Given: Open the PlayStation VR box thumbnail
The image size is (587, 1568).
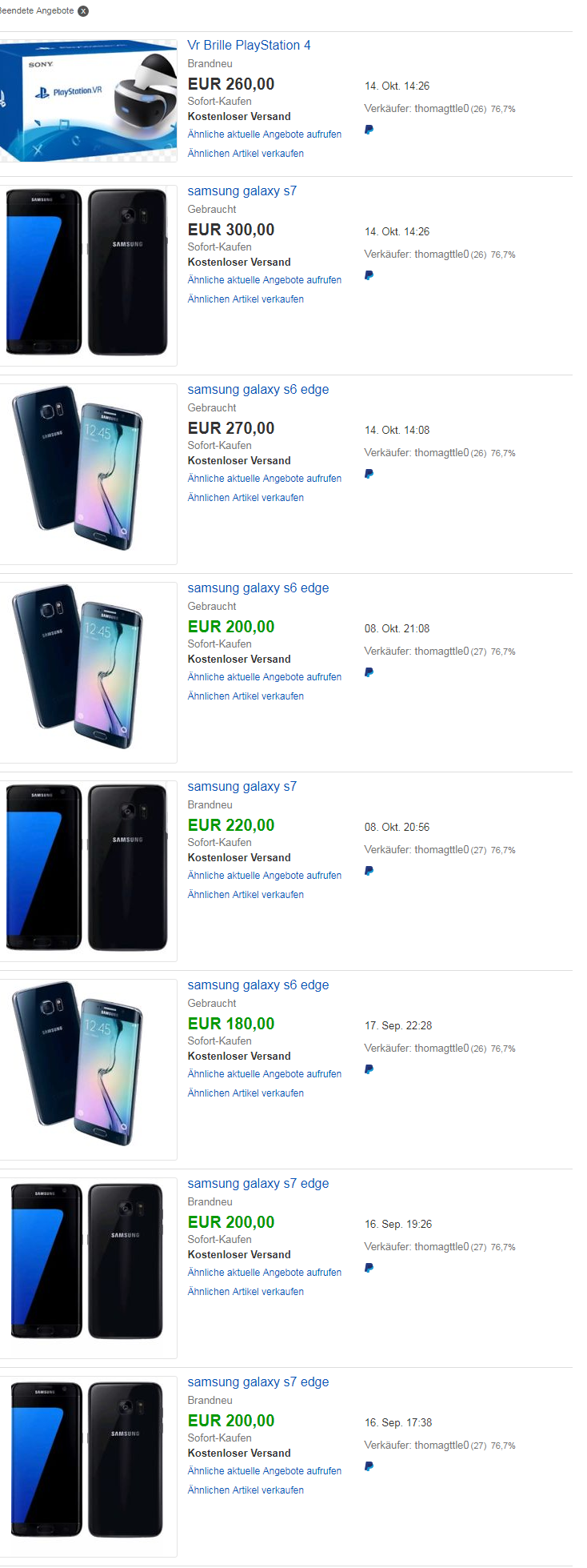Looking at the screenshot, I should [x=88, y=101].
